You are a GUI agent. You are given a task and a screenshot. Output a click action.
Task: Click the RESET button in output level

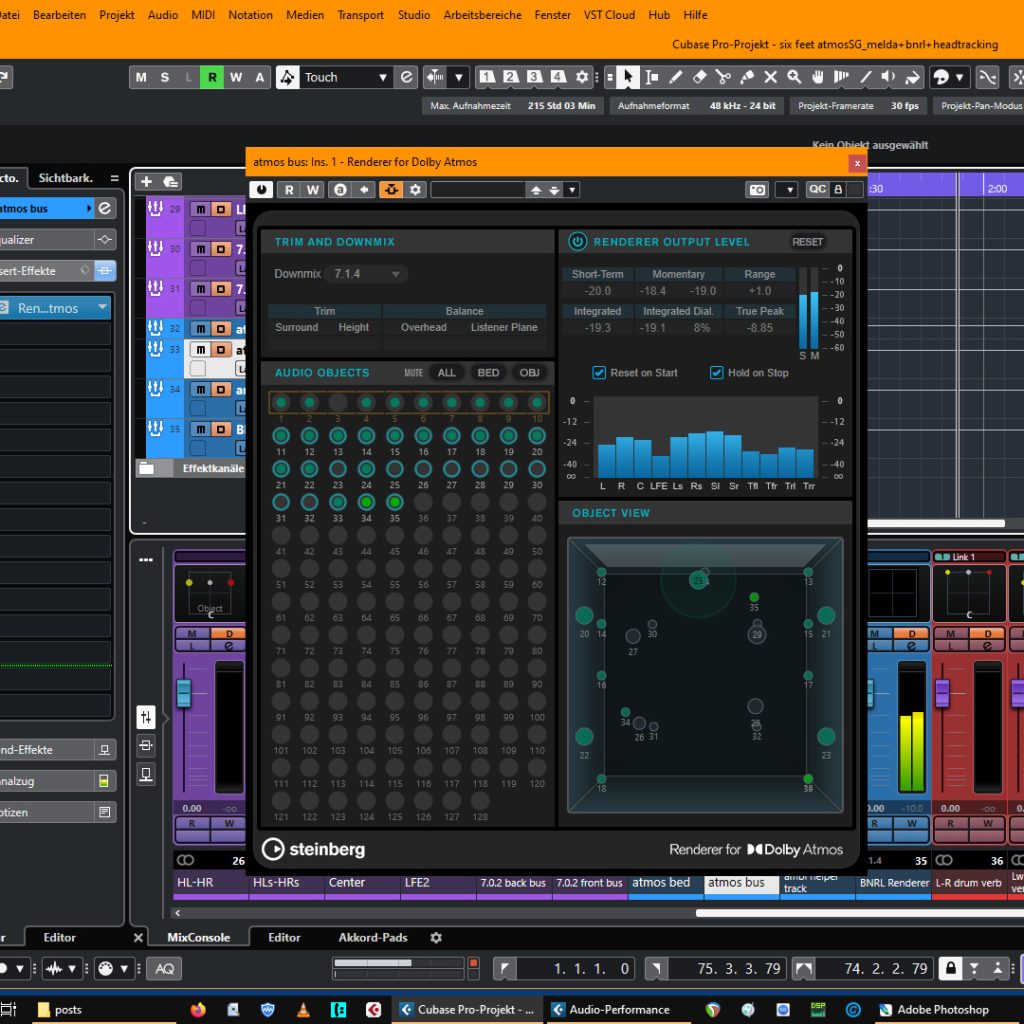point(807,242)
